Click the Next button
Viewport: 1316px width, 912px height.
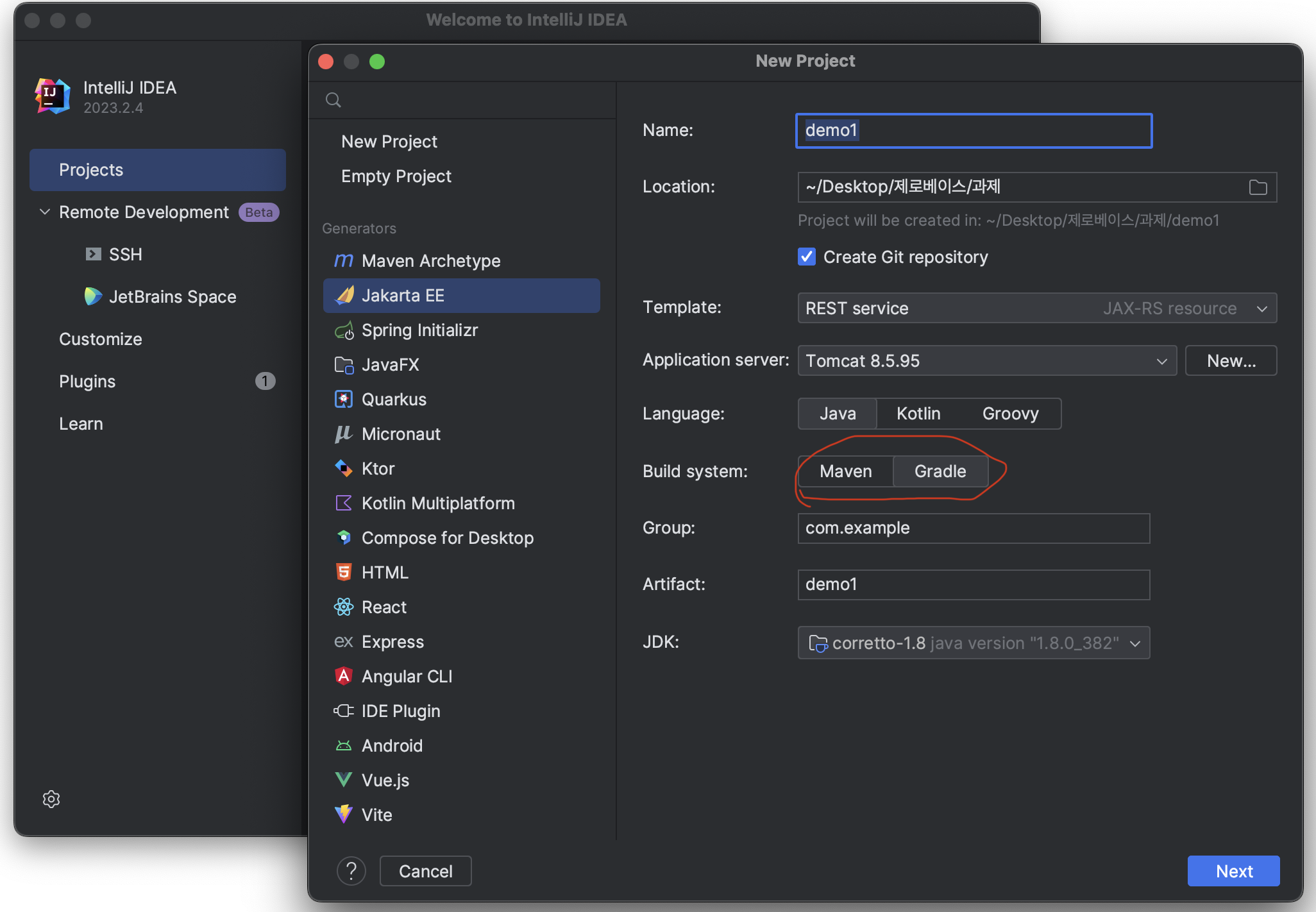coord(1233,871)
